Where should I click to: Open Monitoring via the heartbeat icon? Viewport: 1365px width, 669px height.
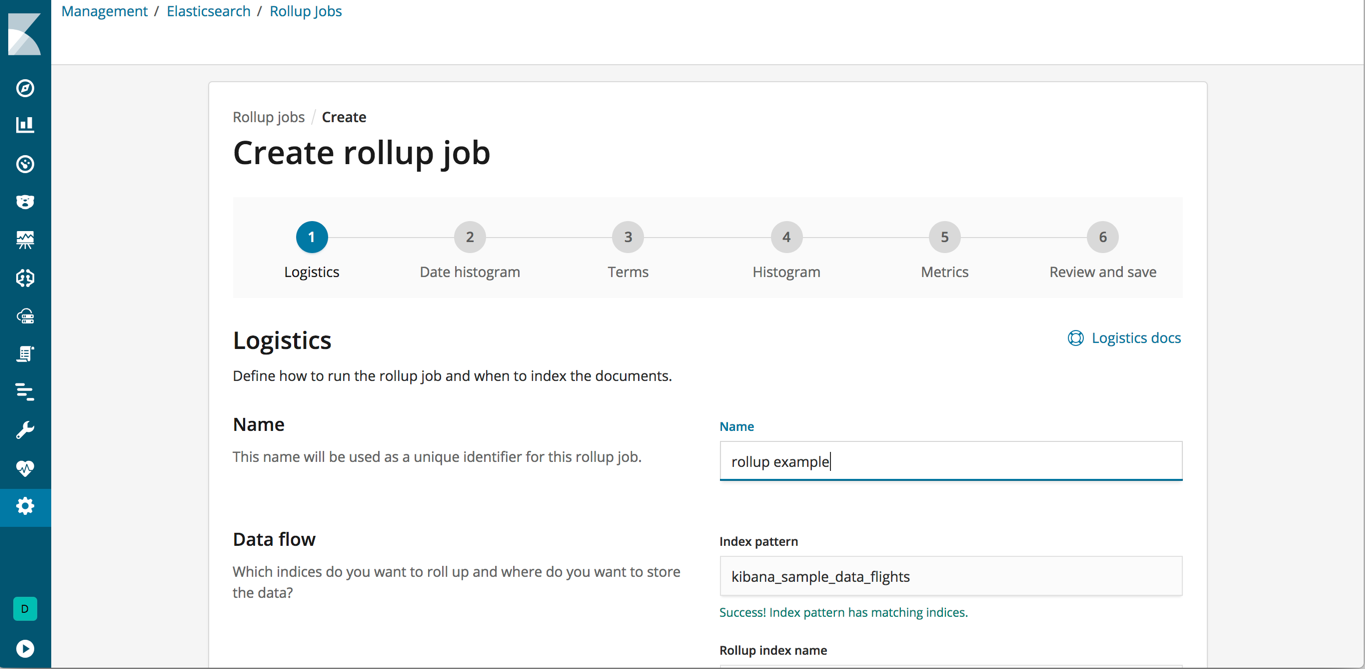point(24,467)
